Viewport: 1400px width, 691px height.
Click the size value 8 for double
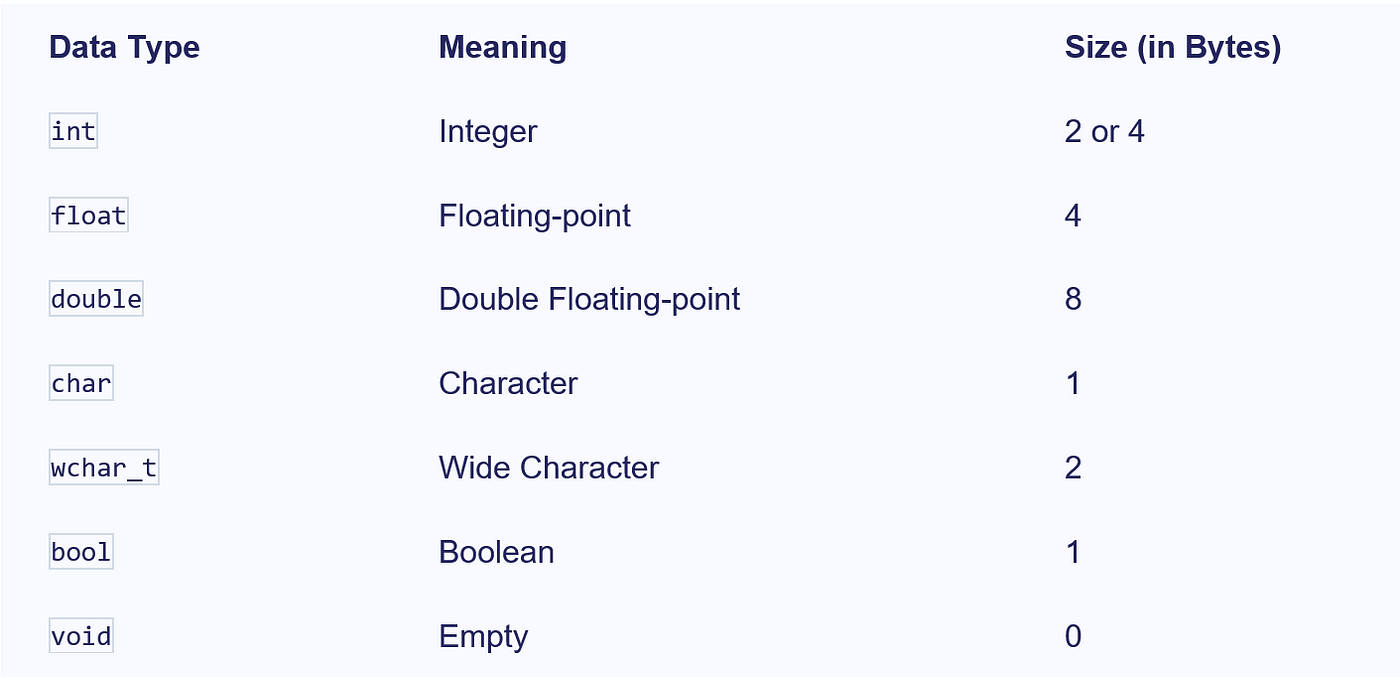tap(1073, 300)
